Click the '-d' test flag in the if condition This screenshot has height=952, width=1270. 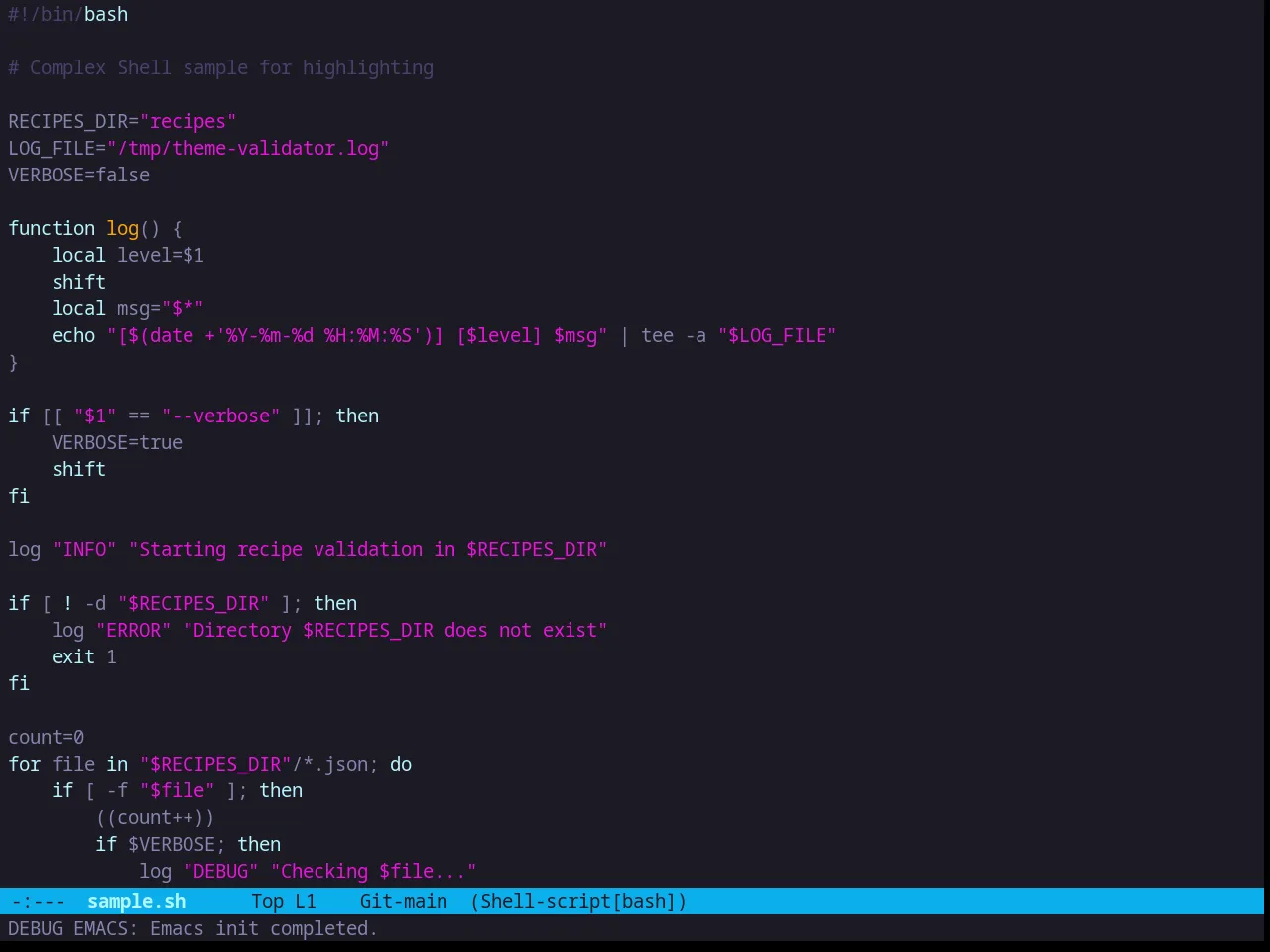(x=95, y=603)
